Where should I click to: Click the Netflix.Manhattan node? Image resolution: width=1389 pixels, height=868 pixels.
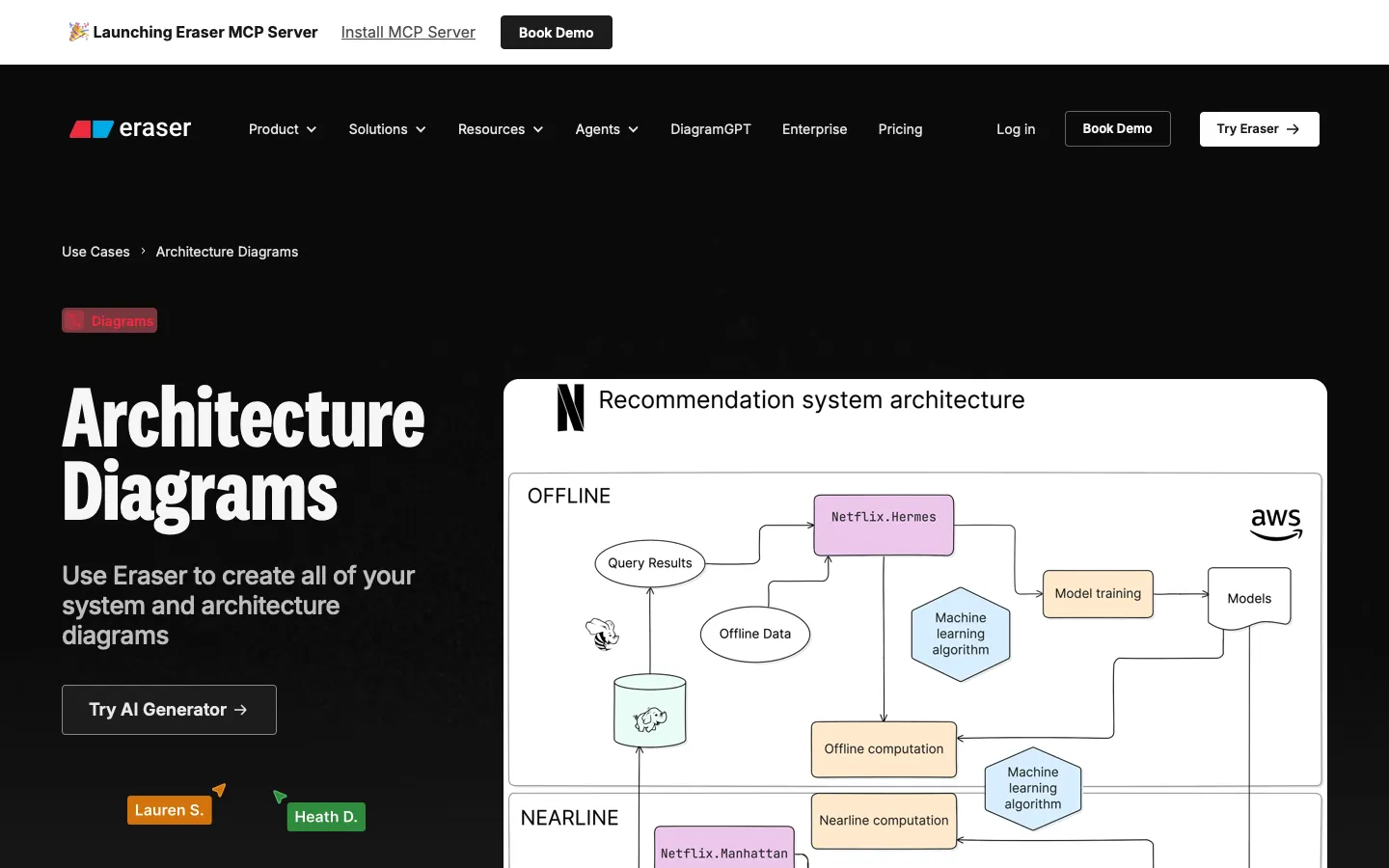[x=724, y=849]
